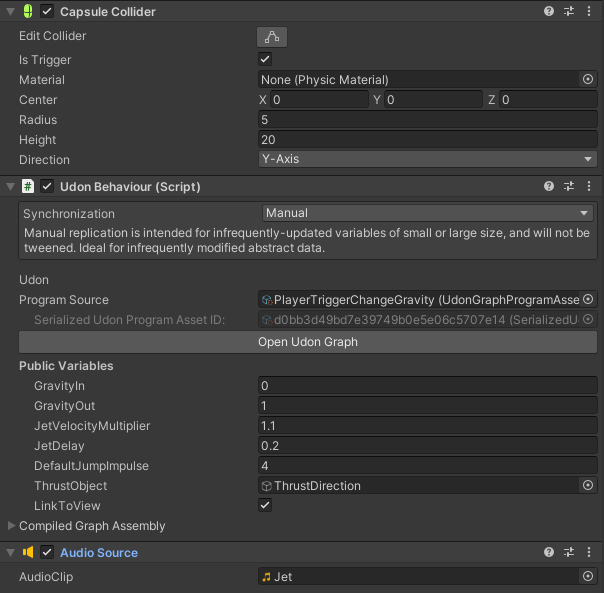Click the Audio Source header title
604x593 pixels.
[x=99, y=552]
